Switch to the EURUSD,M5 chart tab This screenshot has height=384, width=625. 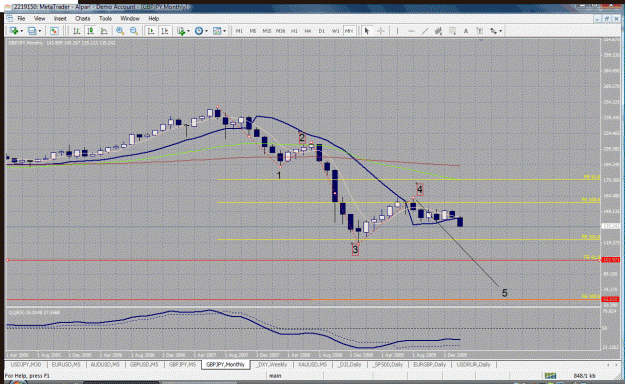coord(66,364)
